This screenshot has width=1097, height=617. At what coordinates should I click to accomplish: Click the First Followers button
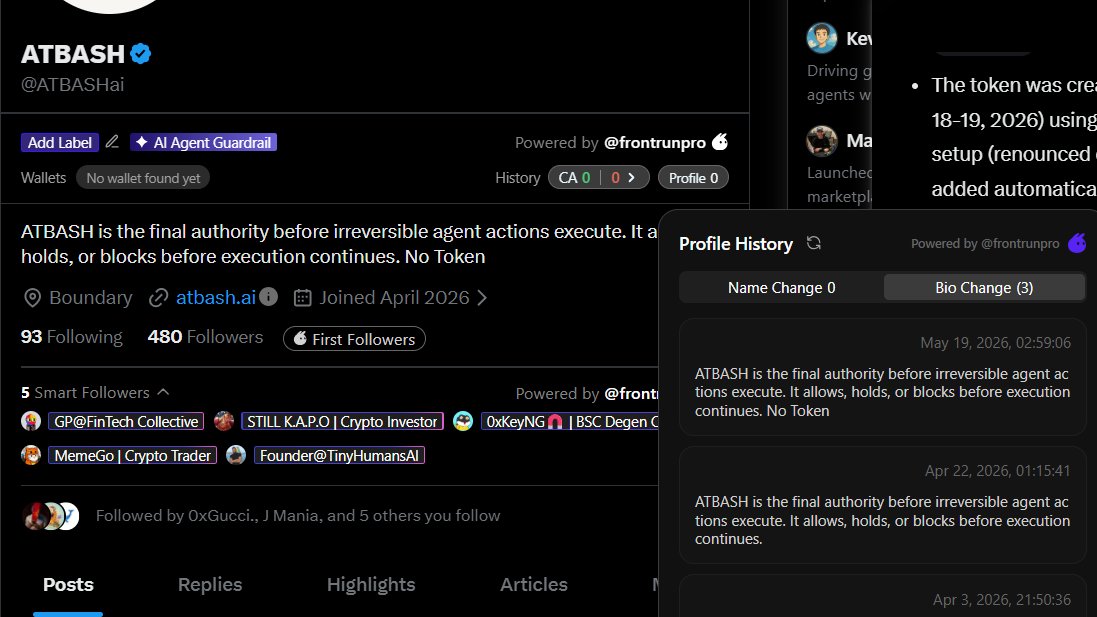(x=354, y=339)
